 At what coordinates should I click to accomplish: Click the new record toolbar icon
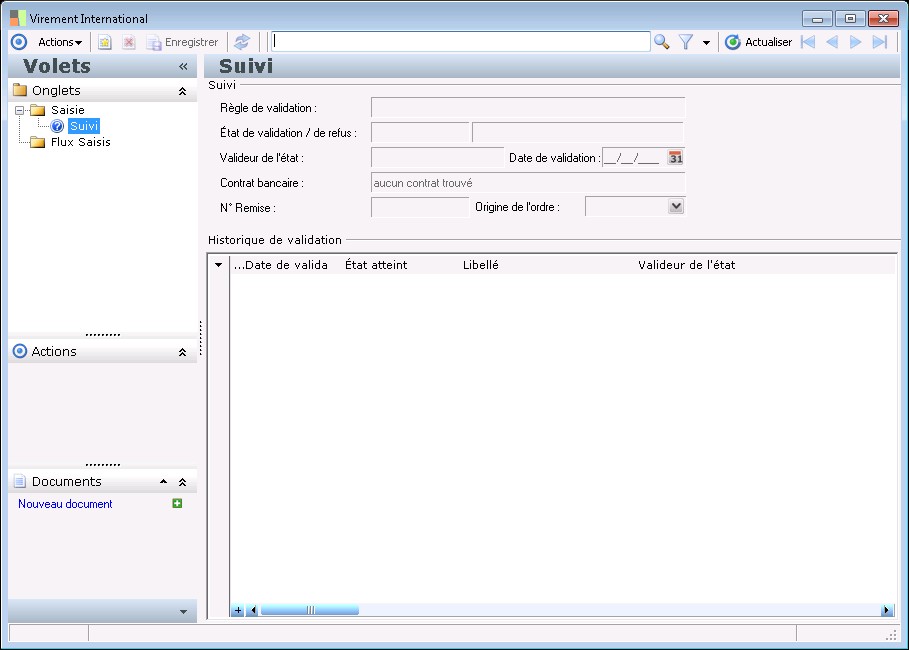click(x=104, y=42)
